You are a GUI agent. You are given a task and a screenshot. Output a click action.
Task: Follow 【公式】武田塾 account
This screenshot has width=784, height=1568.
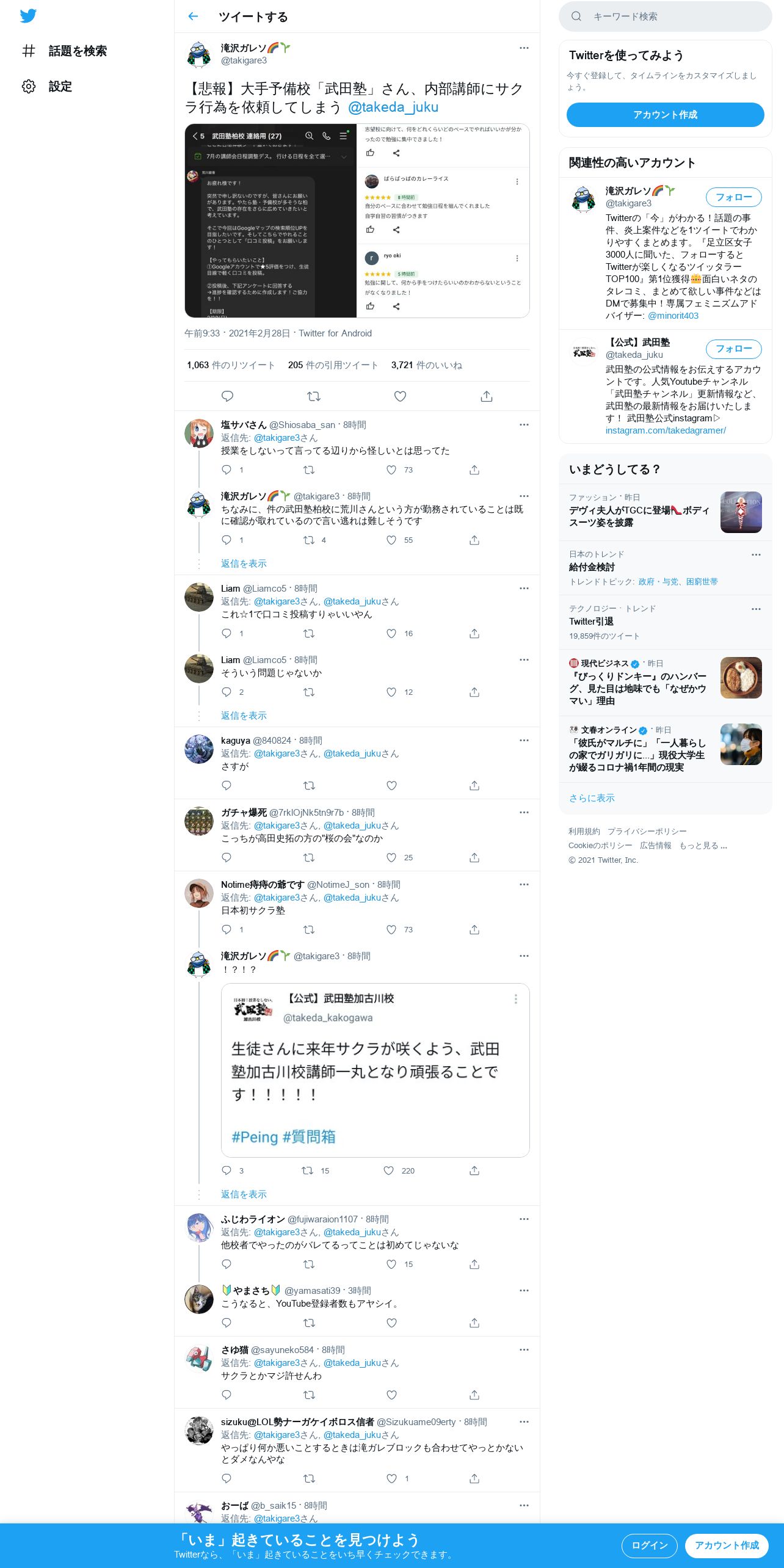[733, 349]
